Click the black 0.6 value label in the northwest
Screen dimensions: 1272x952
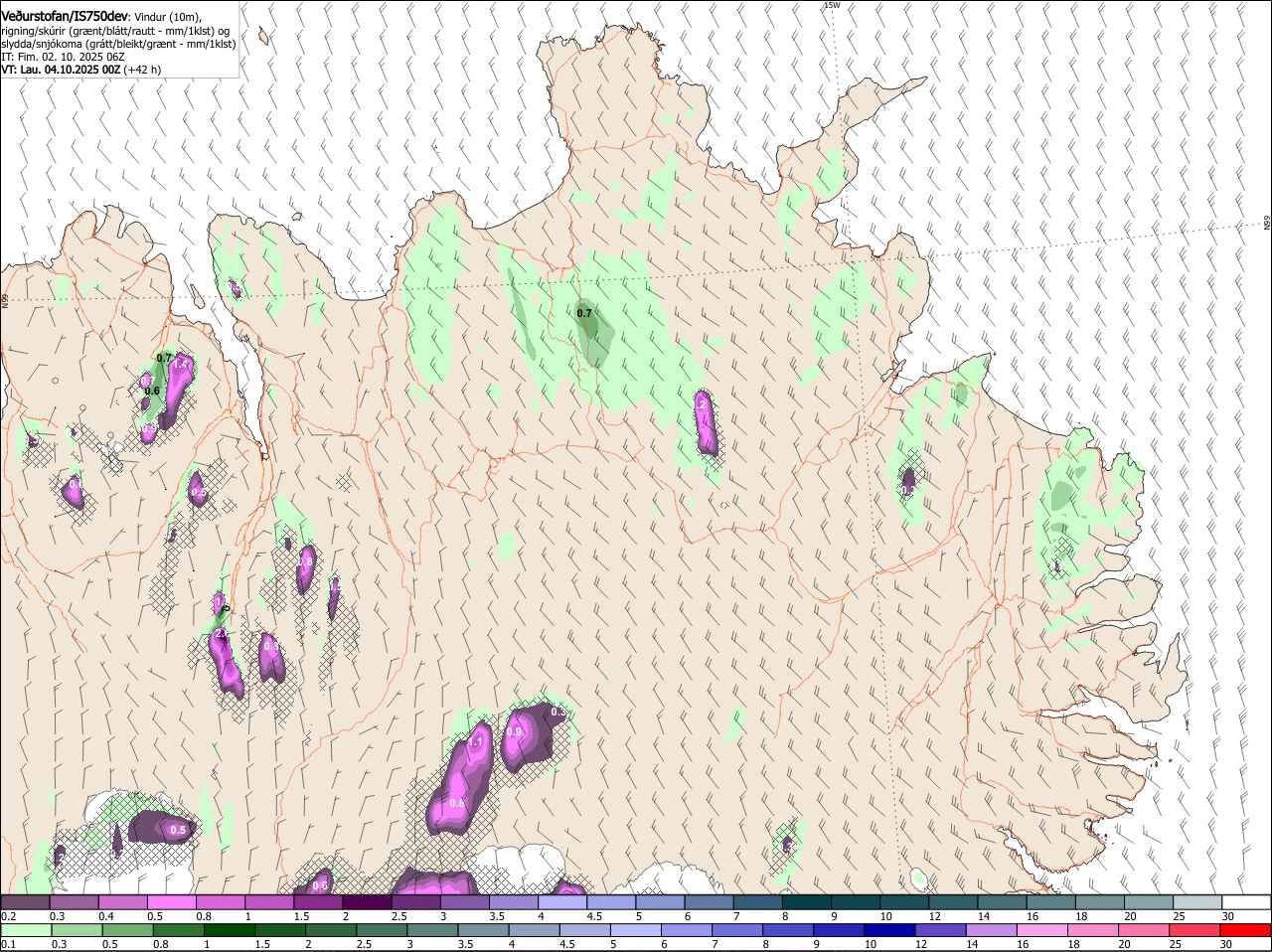[x=152, y=392]
